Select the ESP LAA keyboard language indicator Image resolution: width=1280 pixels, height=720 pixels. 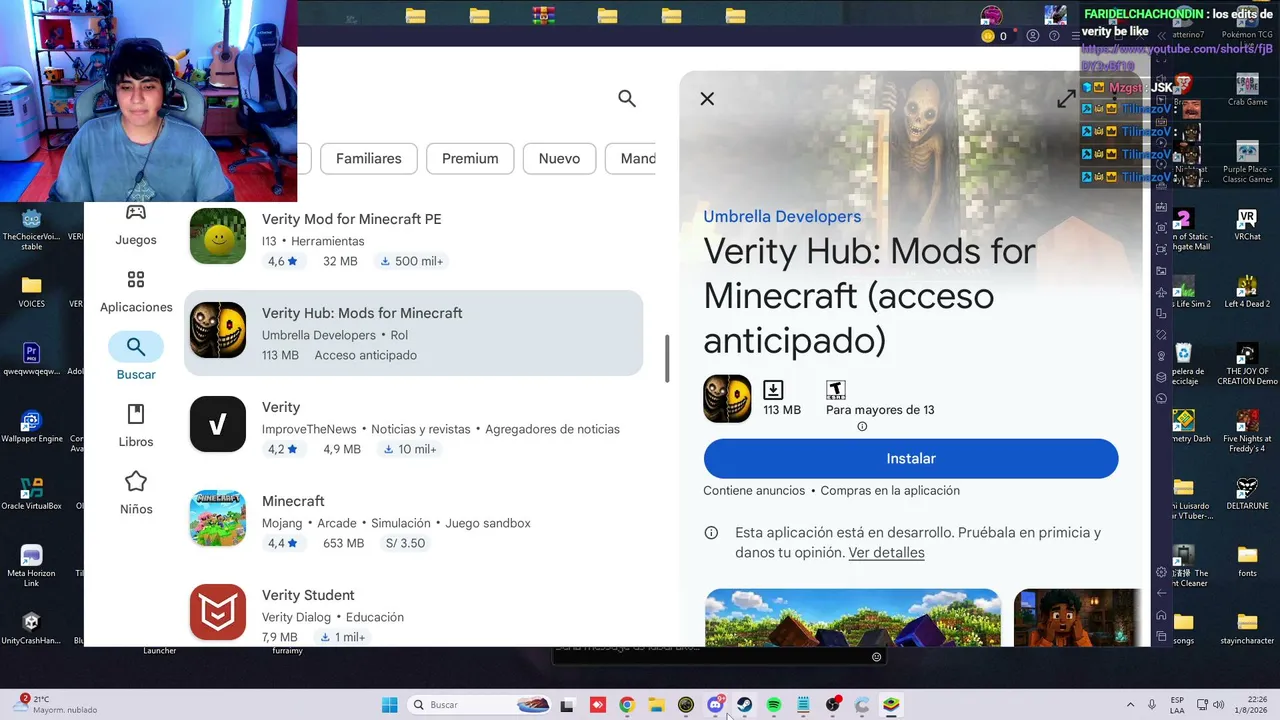(1177, 705)
